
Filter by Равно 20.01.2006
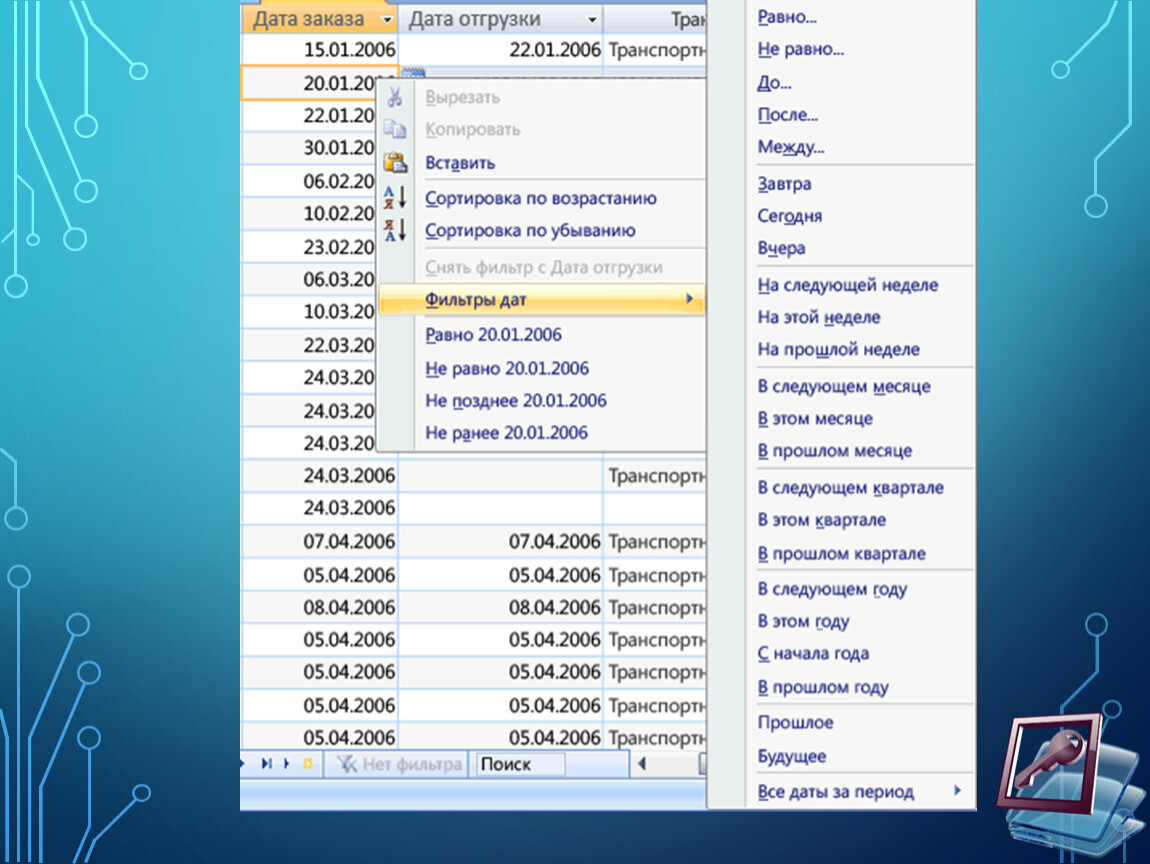point(493,334)
